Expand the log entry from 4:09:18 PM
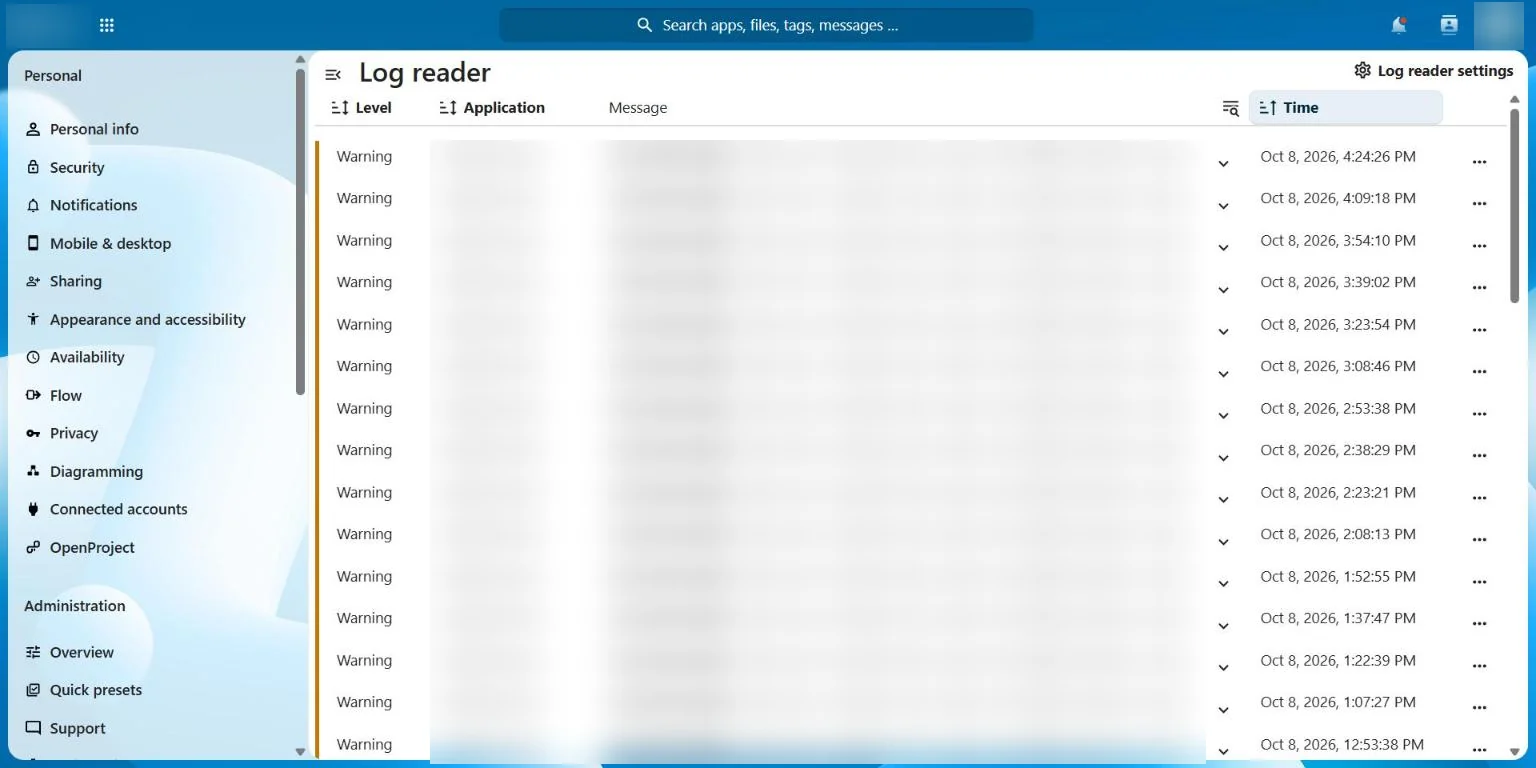Viewport: 1536px width, 768px height. click(x=1223, y=205)
